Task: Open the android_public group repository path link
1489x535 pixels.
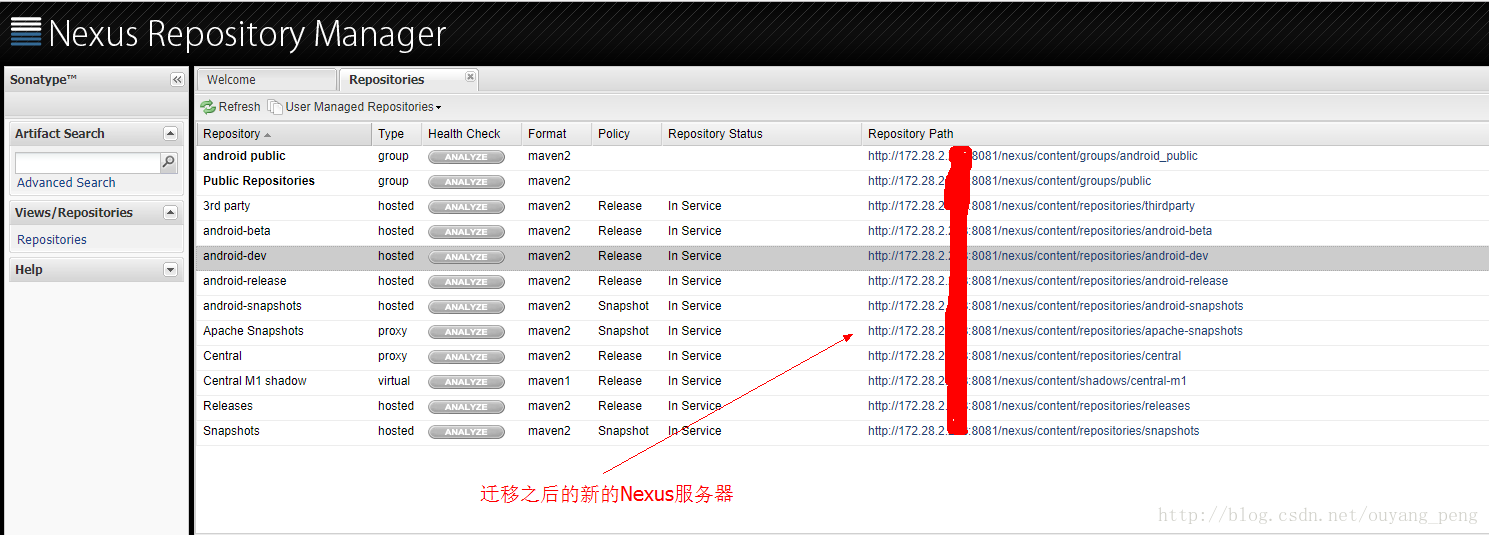Action: tap(1032, 156)
